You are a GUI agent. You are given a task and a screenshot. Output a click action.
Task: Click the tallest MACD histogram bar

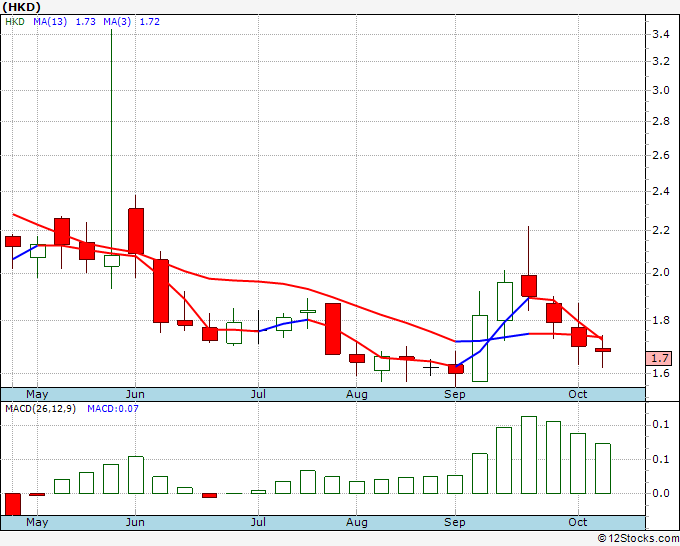(529, 455)
